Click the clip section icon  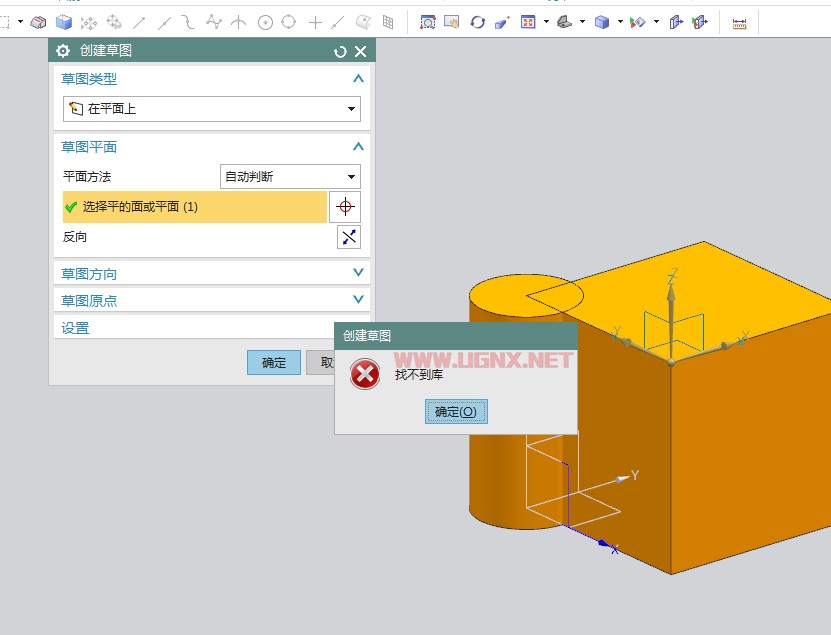pyautogui.click(x=676, y=22)
